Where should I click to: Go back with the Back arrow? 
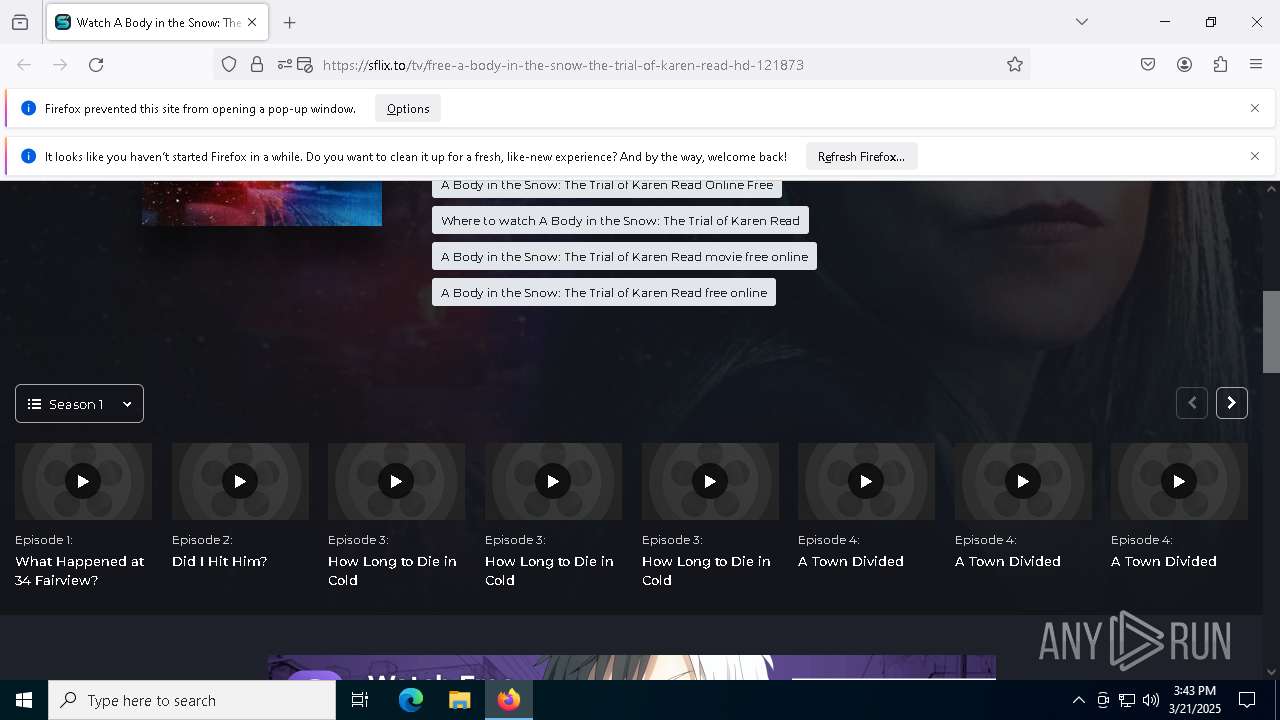24,65
